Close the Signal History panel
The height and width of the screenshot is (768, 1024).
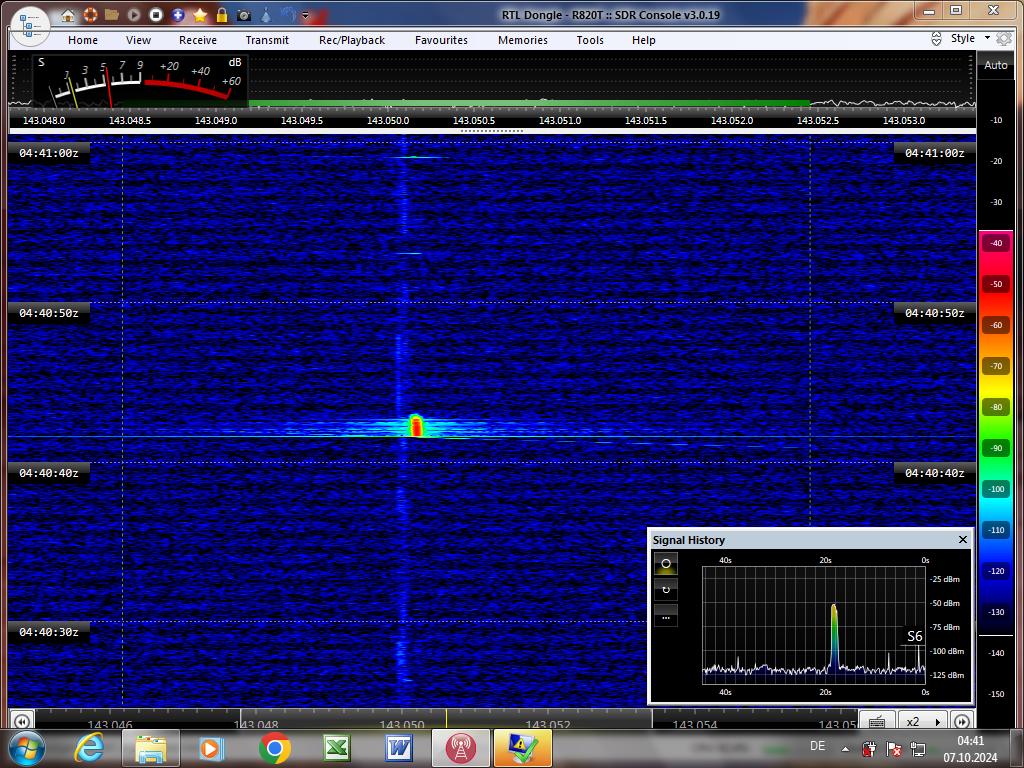click(963, 539)
